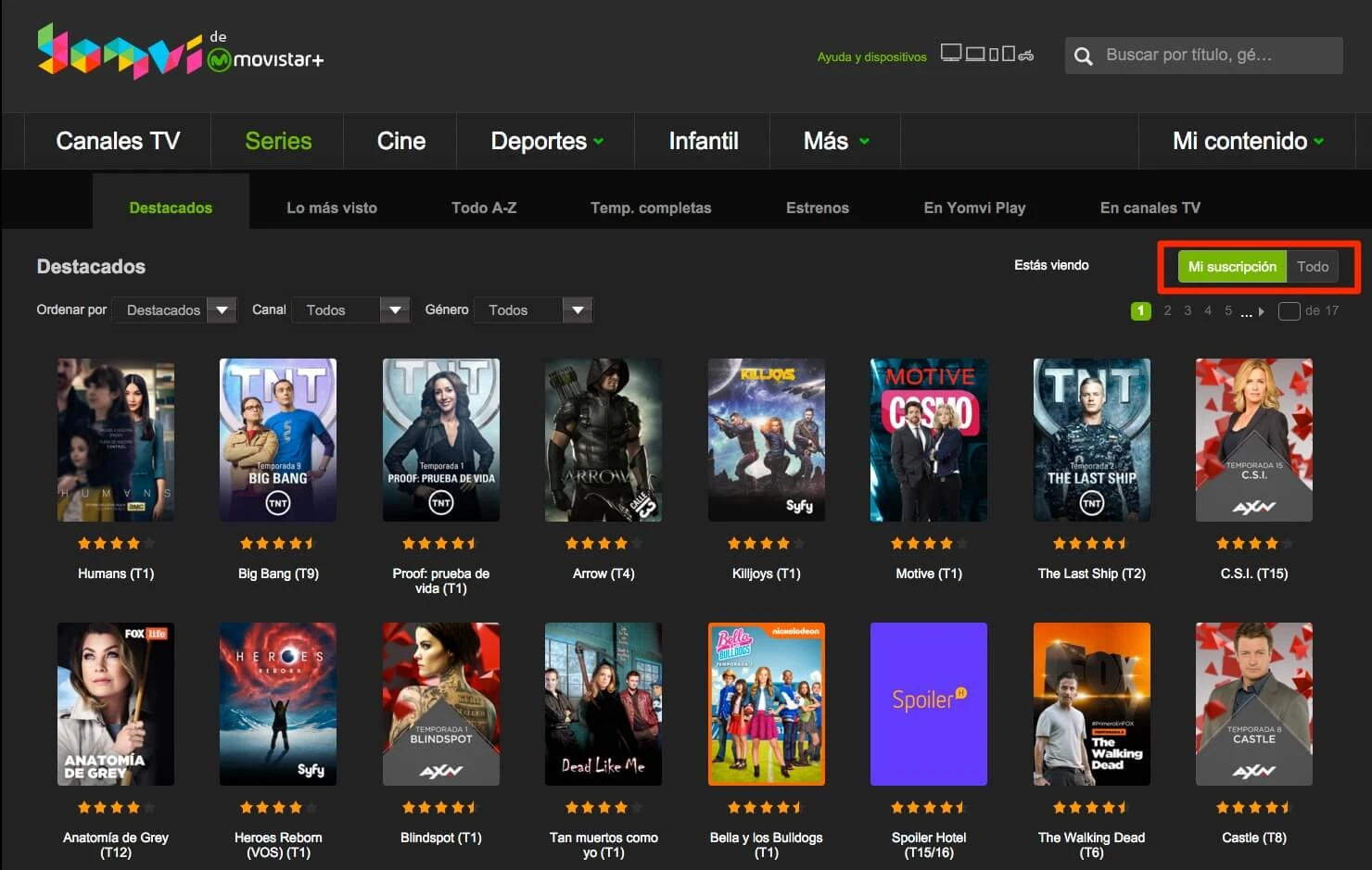
Task: Open Ayuda y dispositivos link
Action: pyautogui.click(x=871, y=57)
